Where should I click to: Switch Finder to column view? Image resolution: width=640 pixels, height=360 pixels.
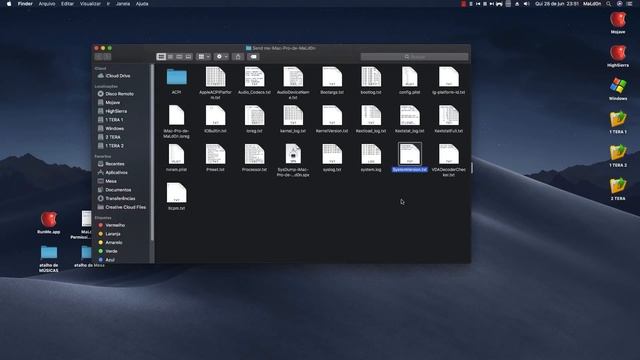point(179,57)
